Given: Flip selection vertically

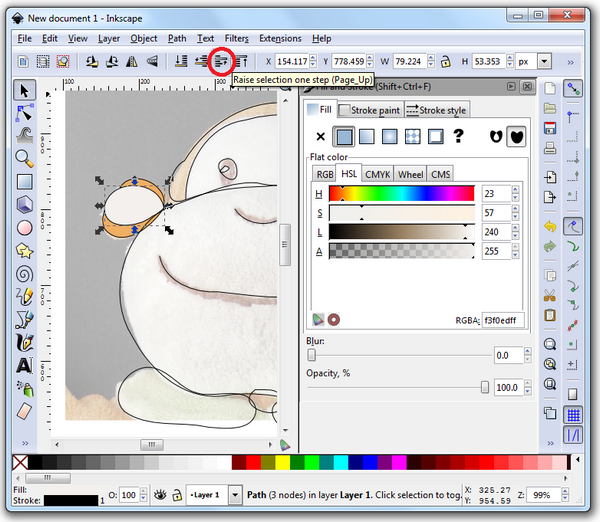Looking at the screenshot, I should click(152, 61).
